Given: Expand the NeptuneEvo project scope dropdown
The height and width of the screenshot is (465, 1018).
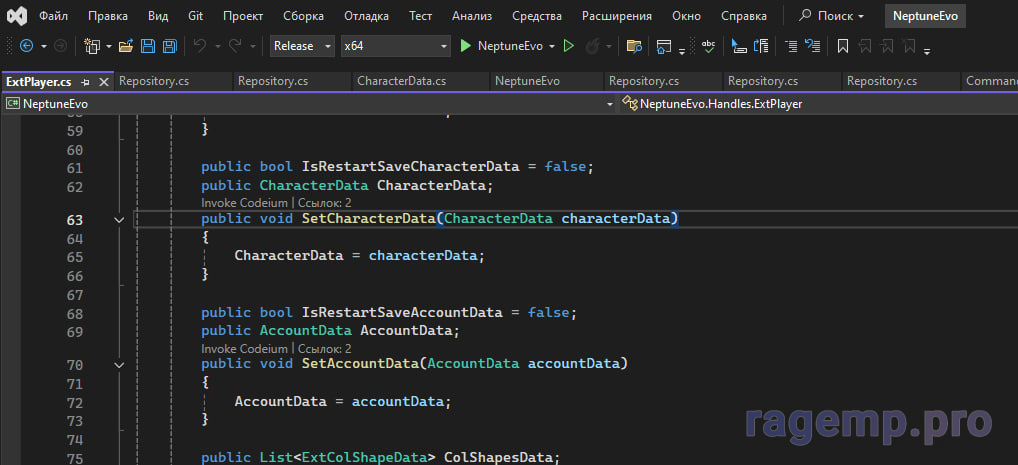Looking at the screenshot, I should (x=610, y=103).
